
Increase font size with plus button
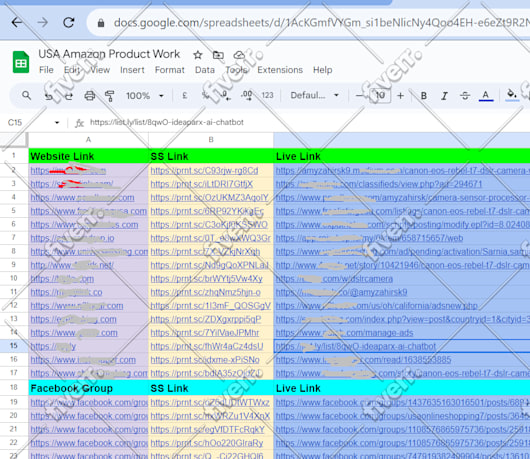(401, 96)
